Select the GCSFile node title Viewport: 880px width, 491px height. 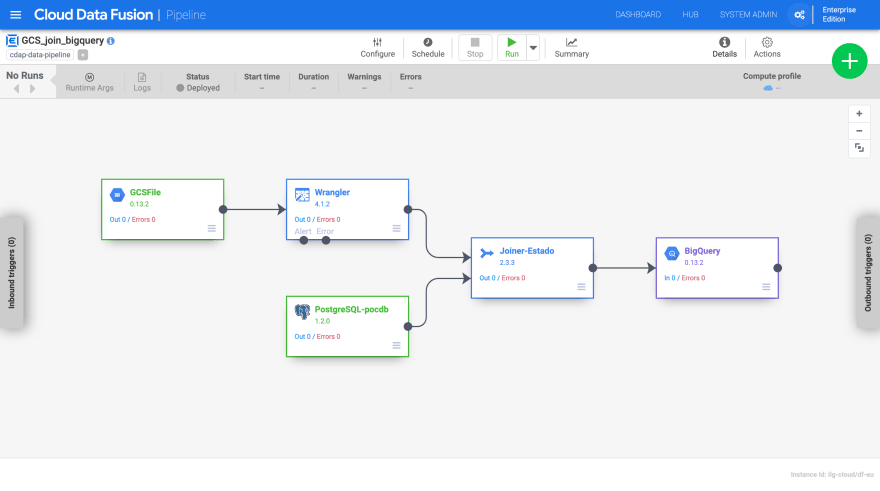tap(145, 192)
